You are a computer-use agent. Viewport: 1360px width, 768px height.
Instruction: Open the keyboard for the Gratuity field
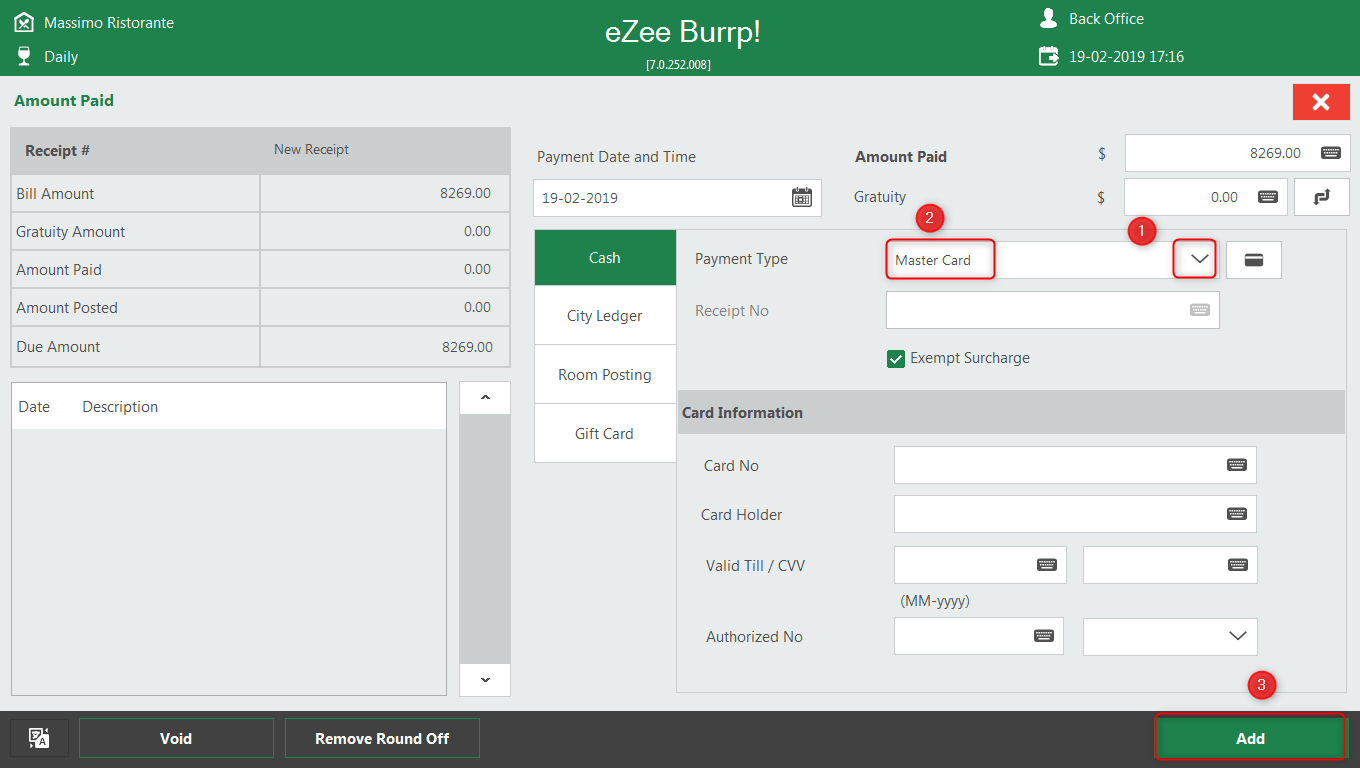(x=1267, y=197)
